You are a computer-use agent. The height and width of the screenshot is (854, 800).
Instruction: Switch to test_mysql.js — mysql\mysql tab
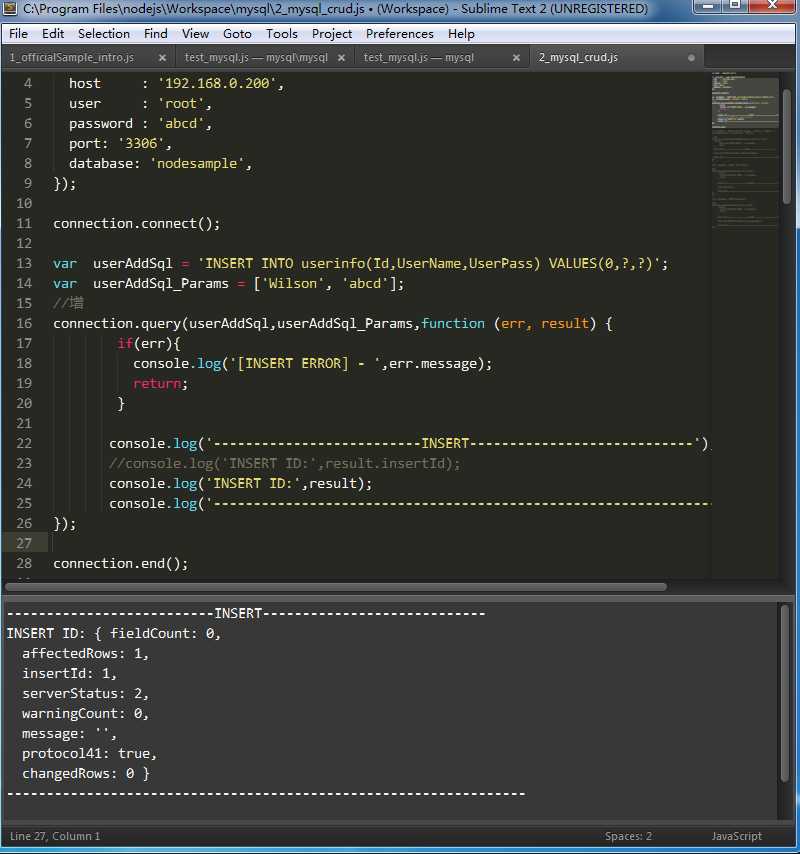[x=256, y=57]
